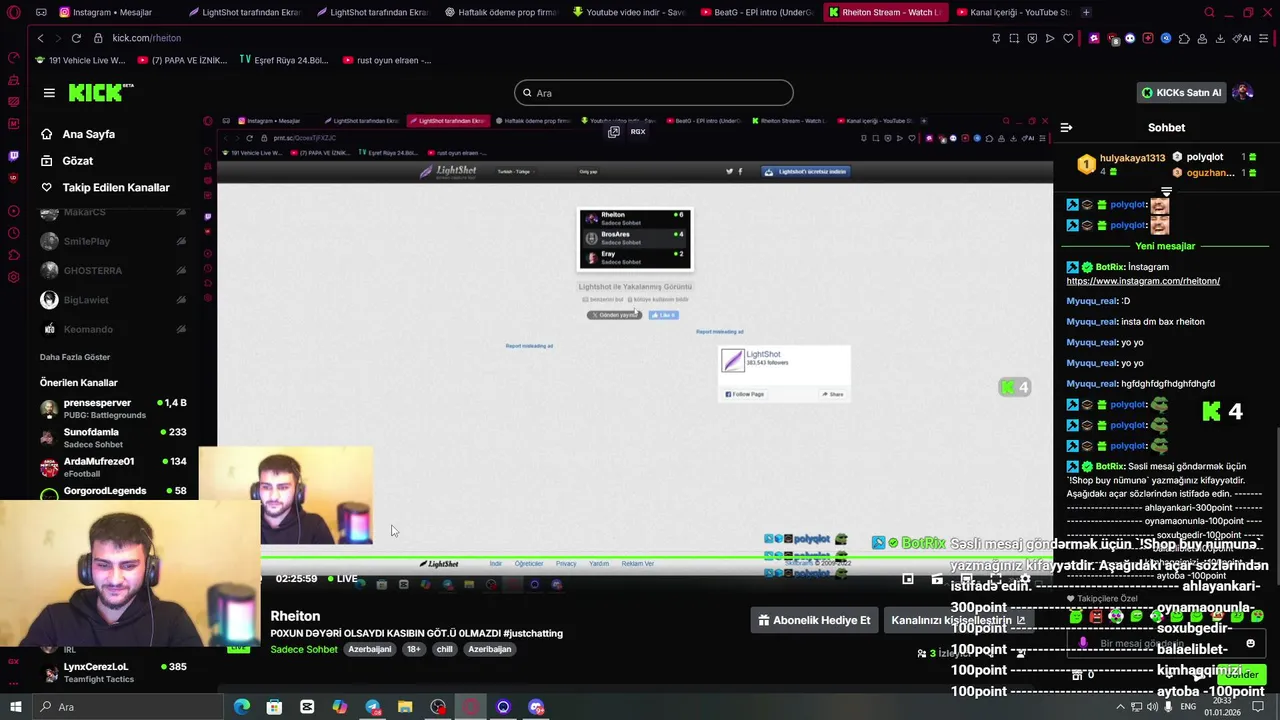
Task: Select Keomando followed channel
Action: point(113,329)
